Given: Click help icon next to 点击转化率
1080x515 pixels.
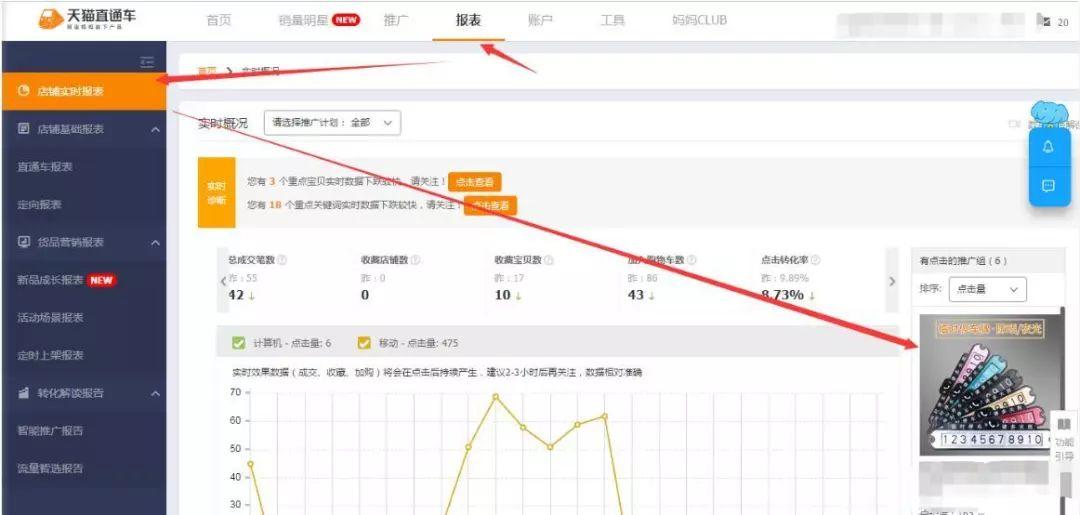Looking at the screenshot, I should [x=816, y=260].
